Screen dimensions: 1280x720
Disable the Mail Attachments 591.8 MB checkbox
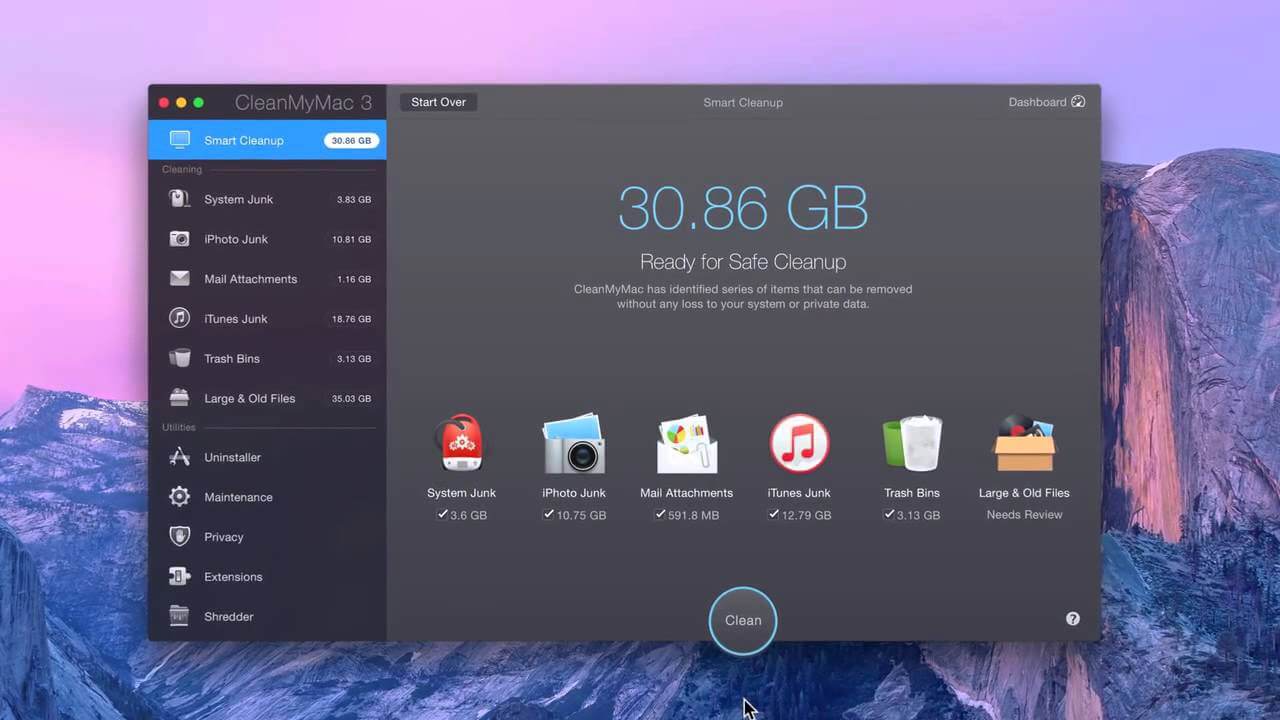[660, 514]
